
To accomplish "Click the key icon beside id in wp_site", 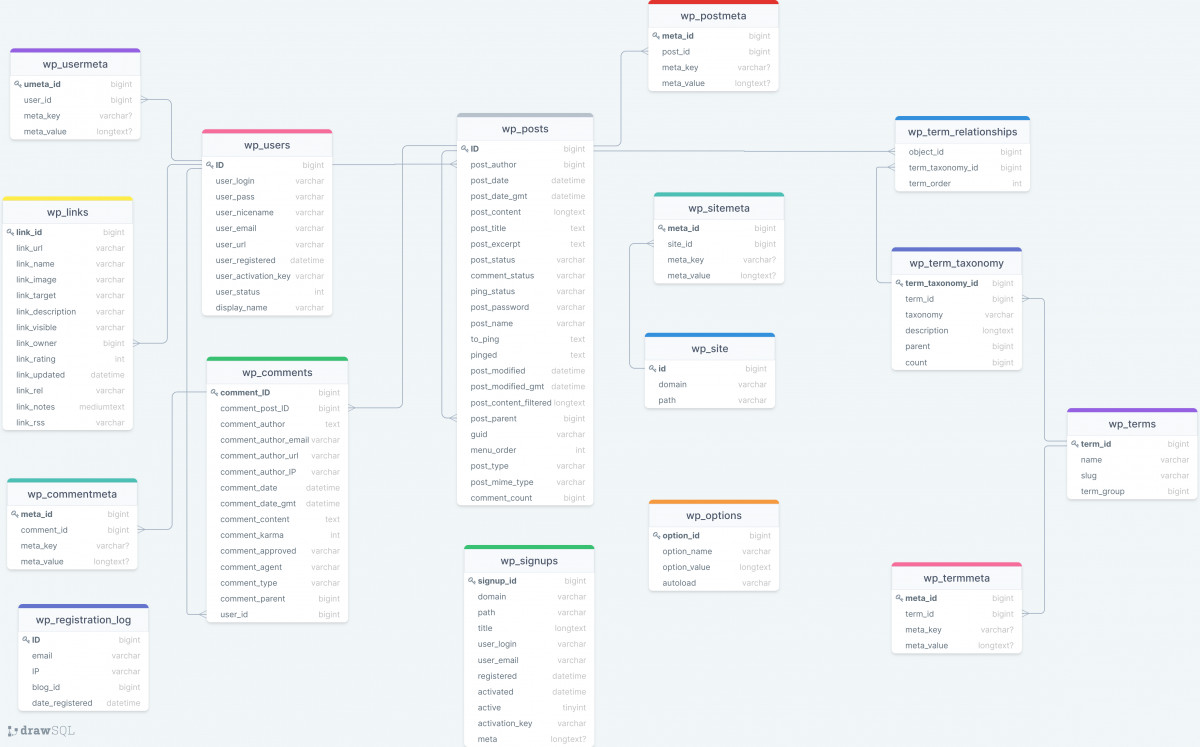I will [652, 368].
